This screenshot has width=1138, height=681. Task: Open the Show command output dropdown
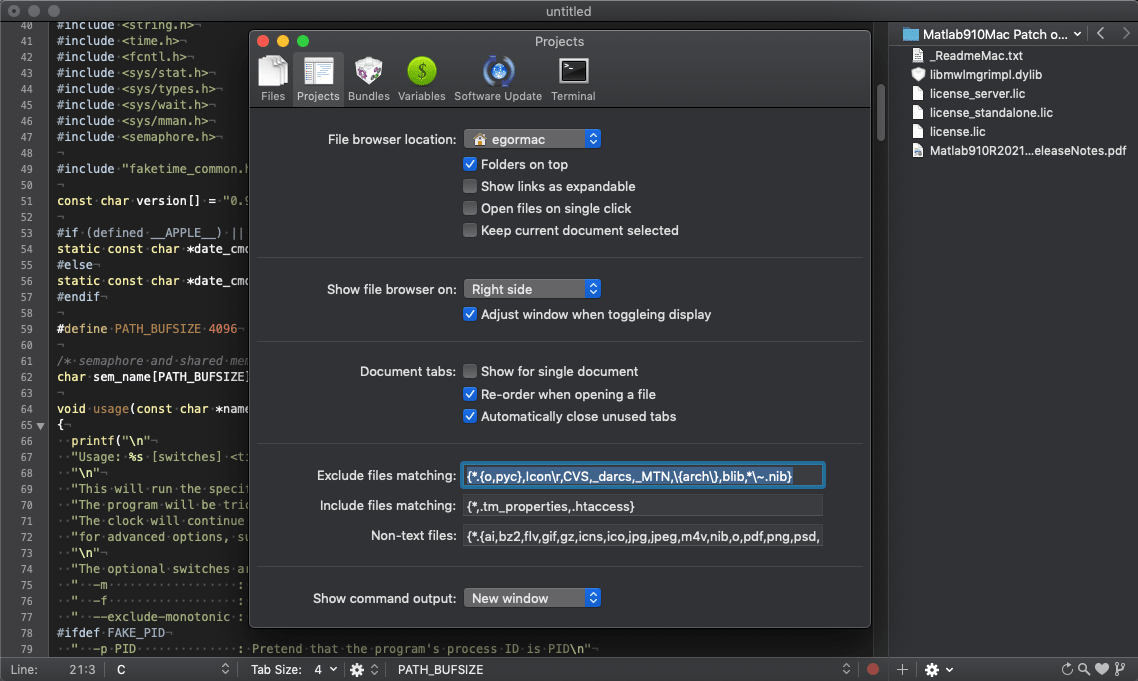[532, 598]
